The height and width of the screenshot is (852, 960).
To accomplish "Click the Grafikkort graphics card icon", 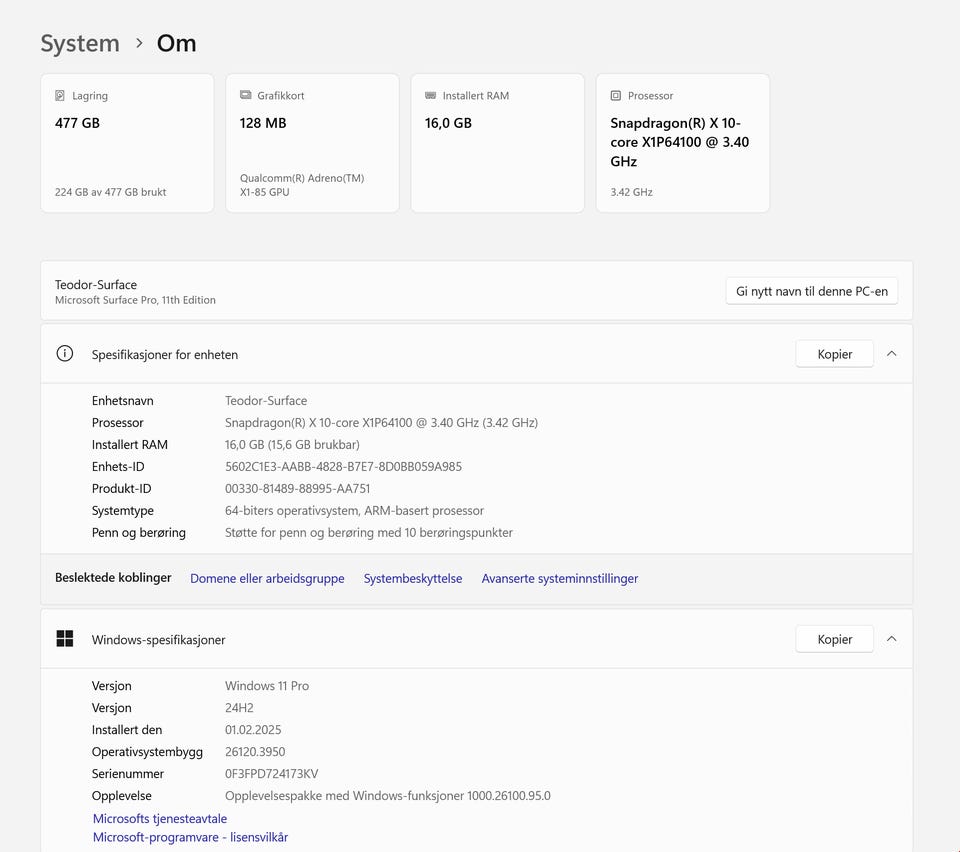I will [x=246, y=96].
